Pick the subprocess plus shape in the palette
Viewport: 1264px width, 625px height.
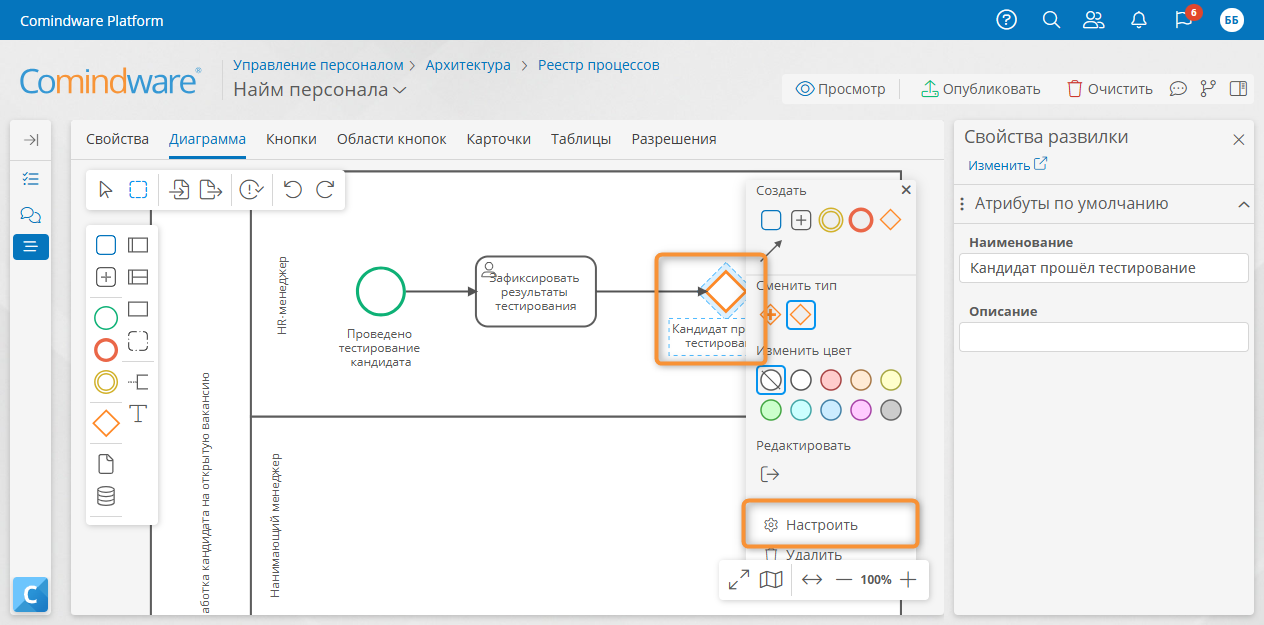pyautogui.click(x=106, y=277)
